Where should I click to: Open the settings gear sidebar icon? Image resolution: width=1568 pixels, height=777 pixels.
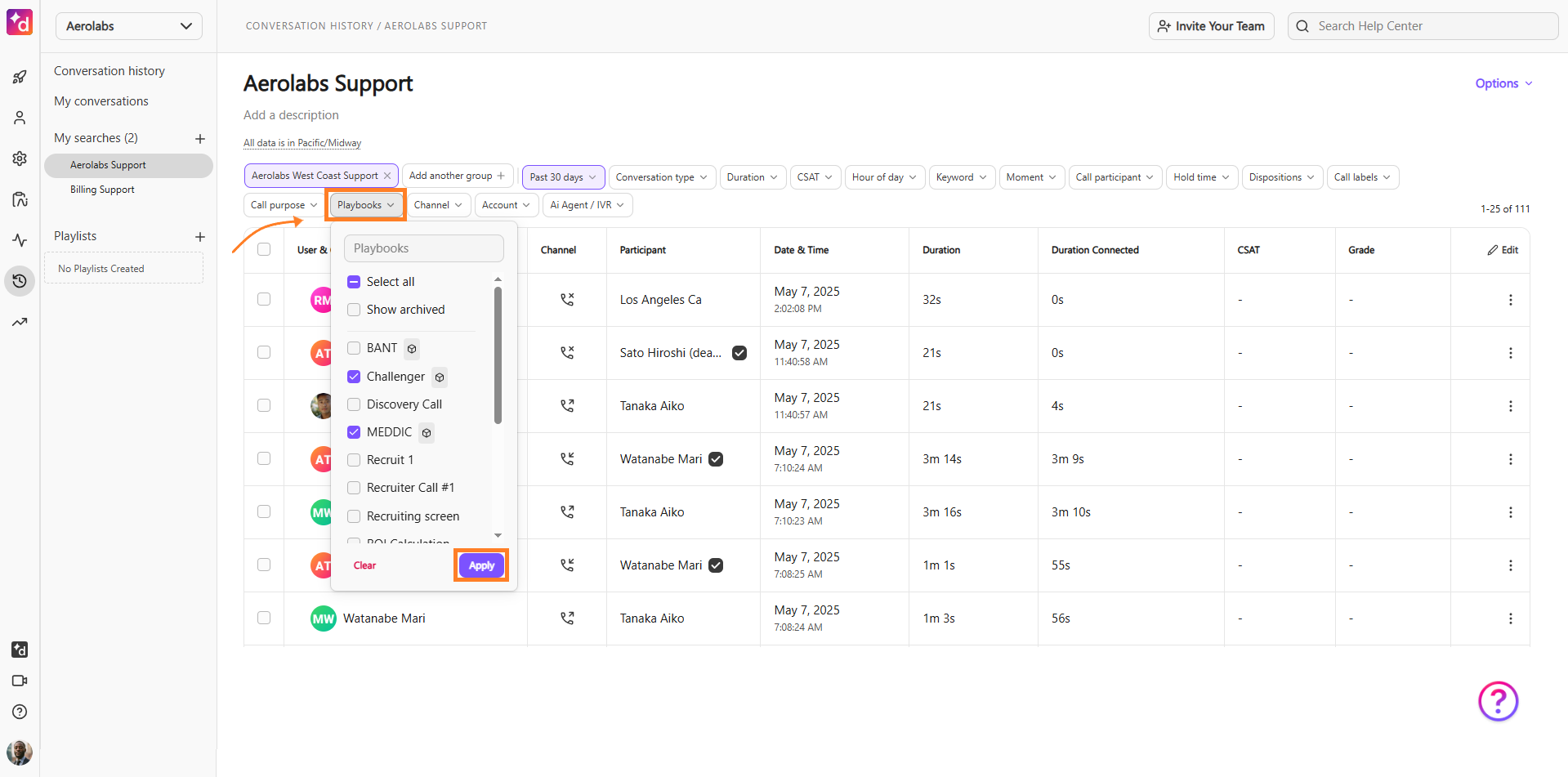point(20,159)
